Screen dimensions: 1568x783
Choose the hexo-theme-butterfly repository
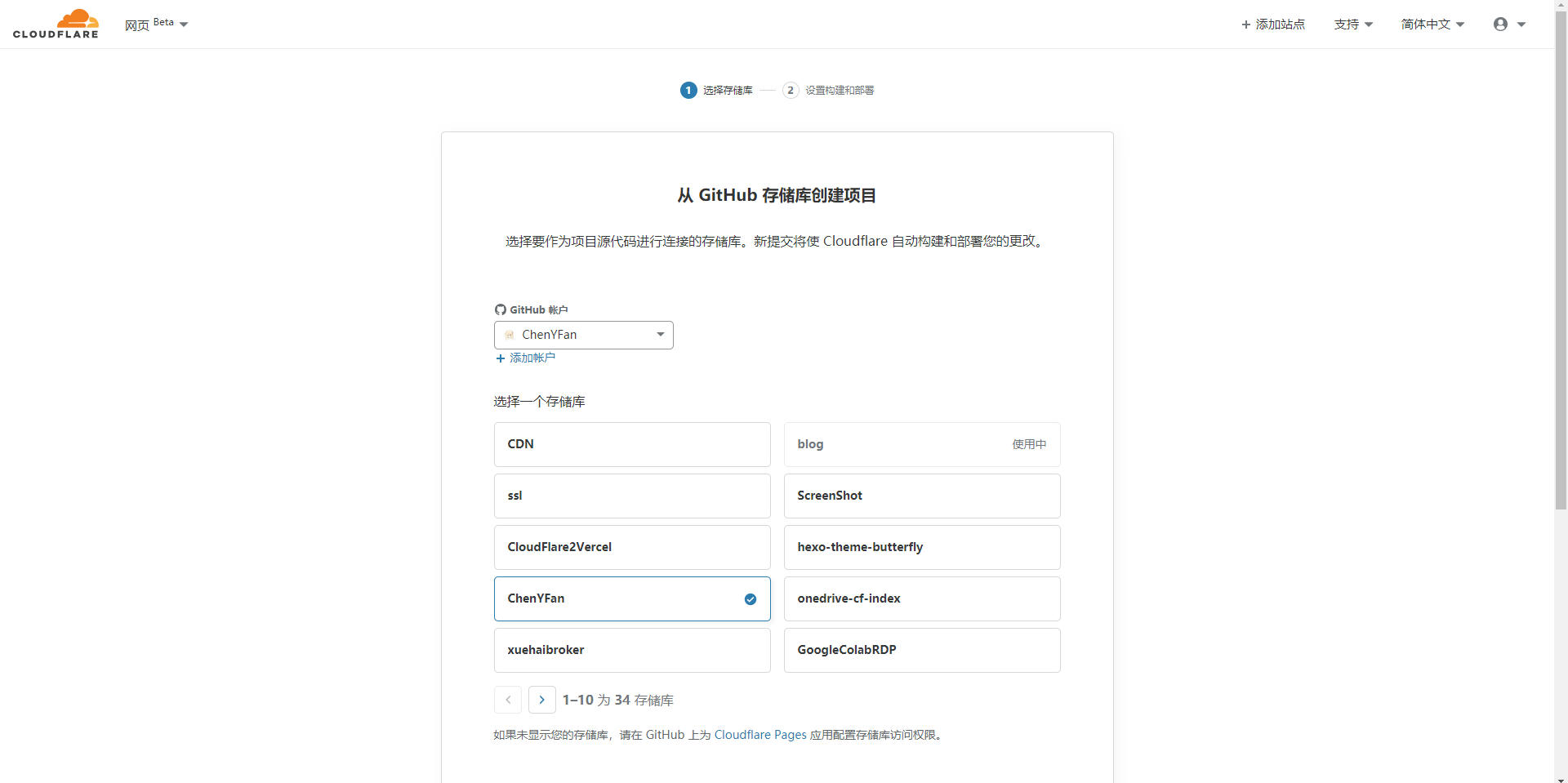[x=921, y=547]
